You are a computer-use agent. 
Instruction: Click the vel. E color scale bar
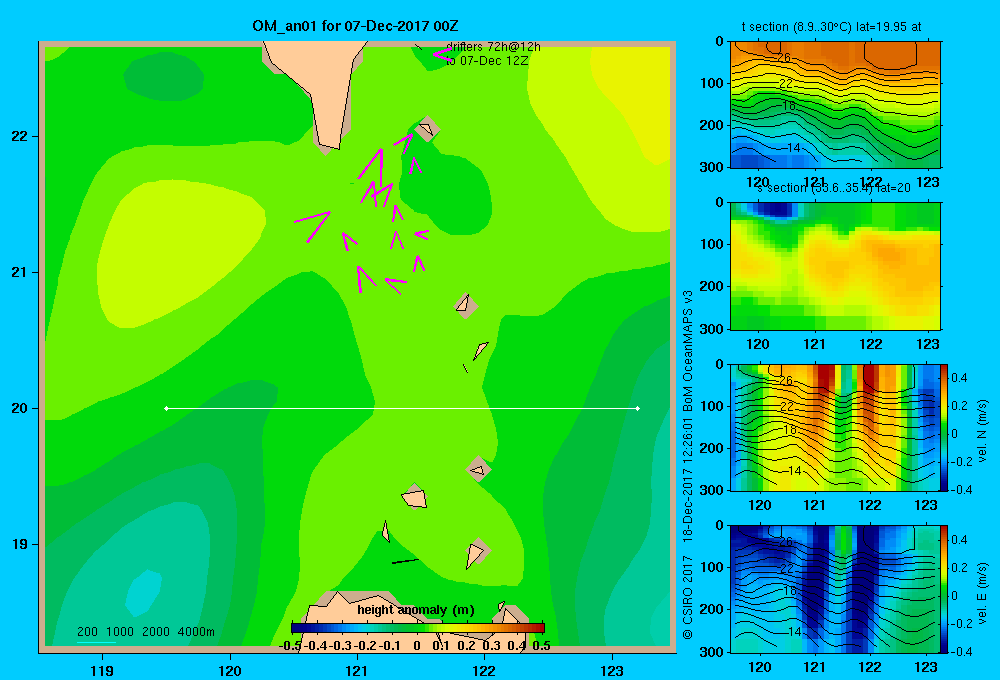tap(945, 589)
